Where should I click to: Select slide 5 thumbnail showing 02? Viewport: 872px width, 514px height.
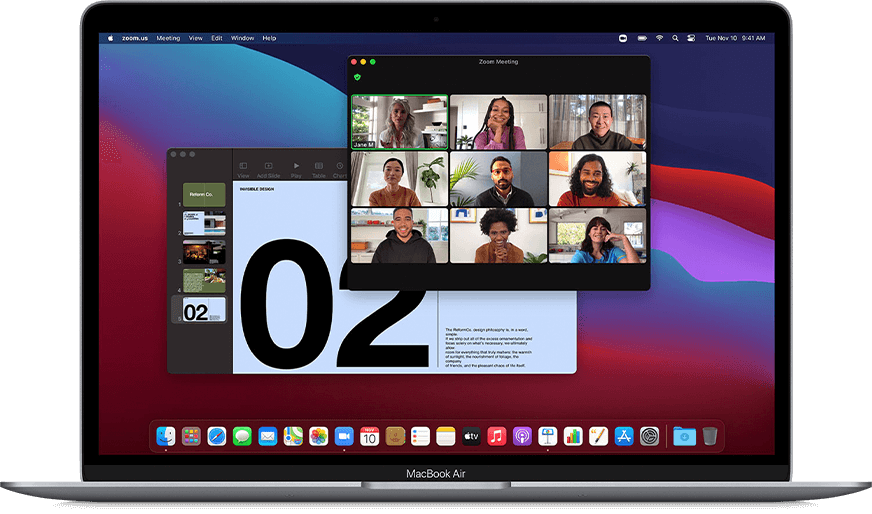(x=204, y=309)
